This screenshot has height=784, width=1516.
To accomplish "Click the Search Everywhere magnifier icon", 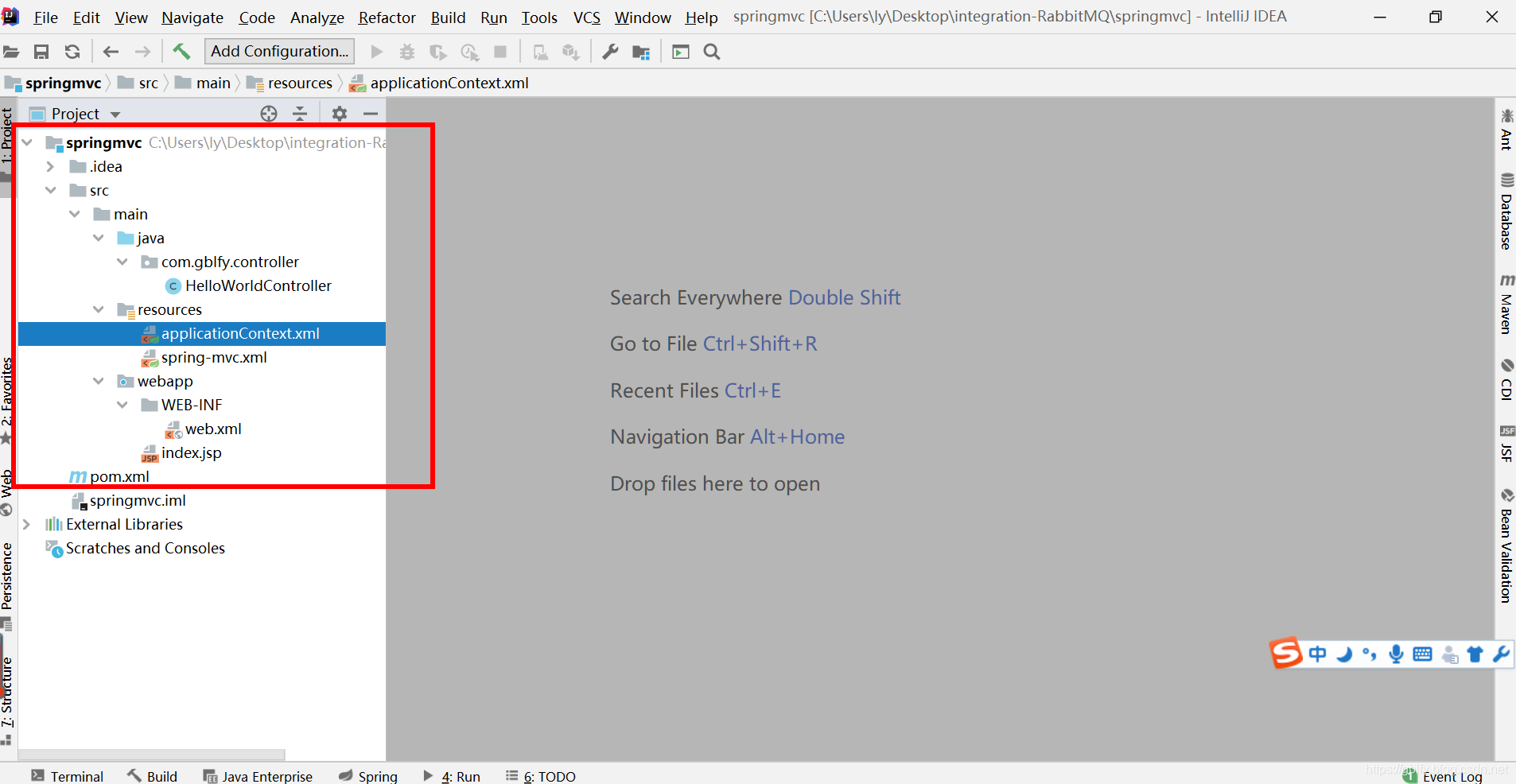I will click(x=712, y=52).
